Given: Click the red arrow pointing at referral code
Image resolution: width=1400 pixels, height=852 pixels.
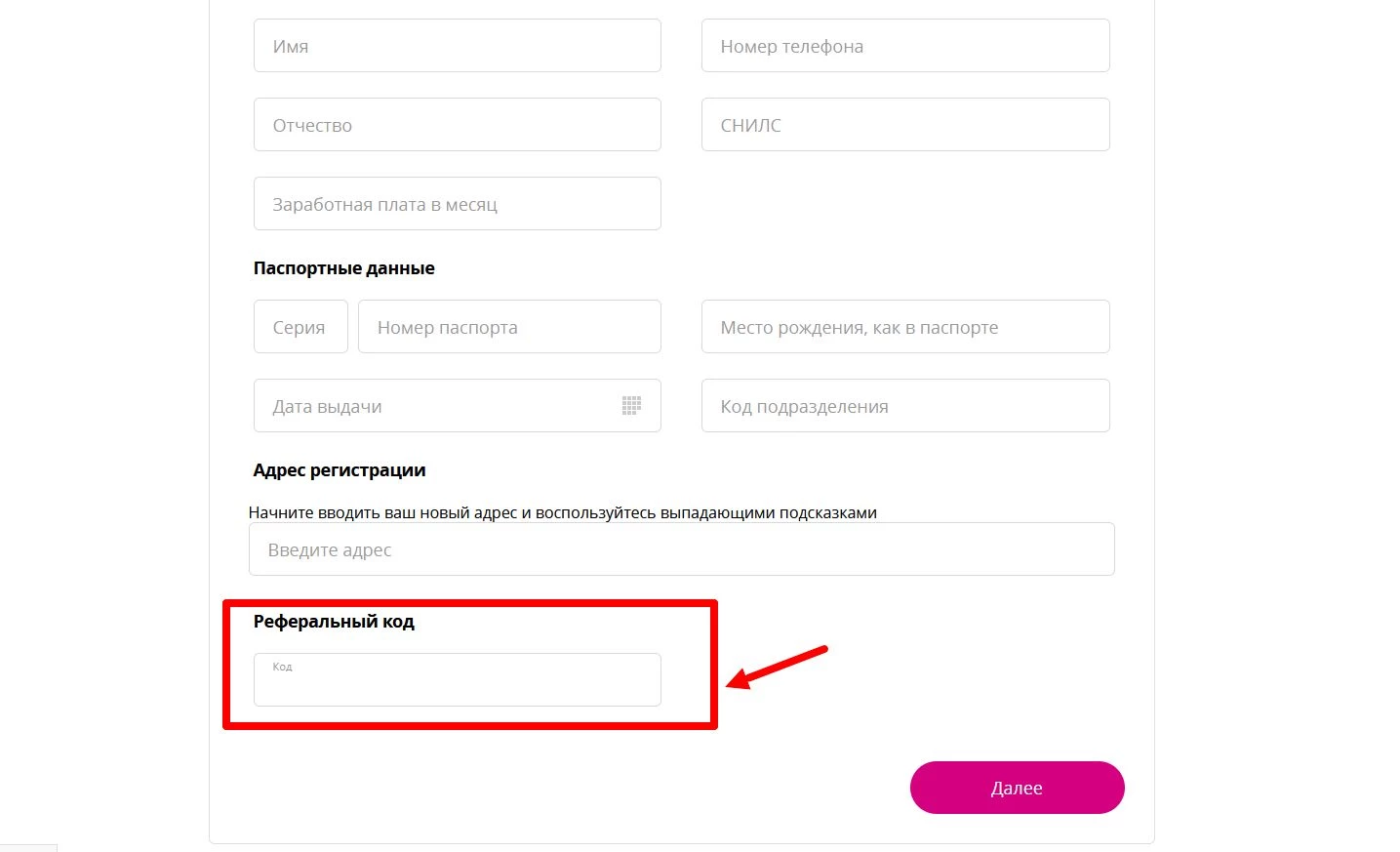Looking at the screenshot, I should pyautogui.click(x=778, y=667).
